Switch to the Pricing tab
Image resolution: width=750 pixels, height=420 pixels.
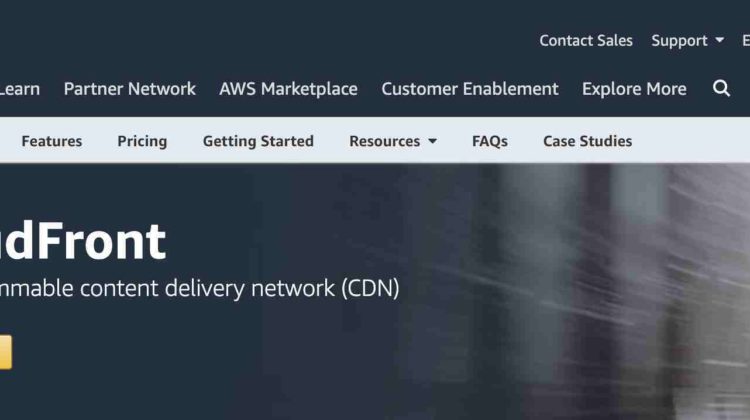coord(142,141)
